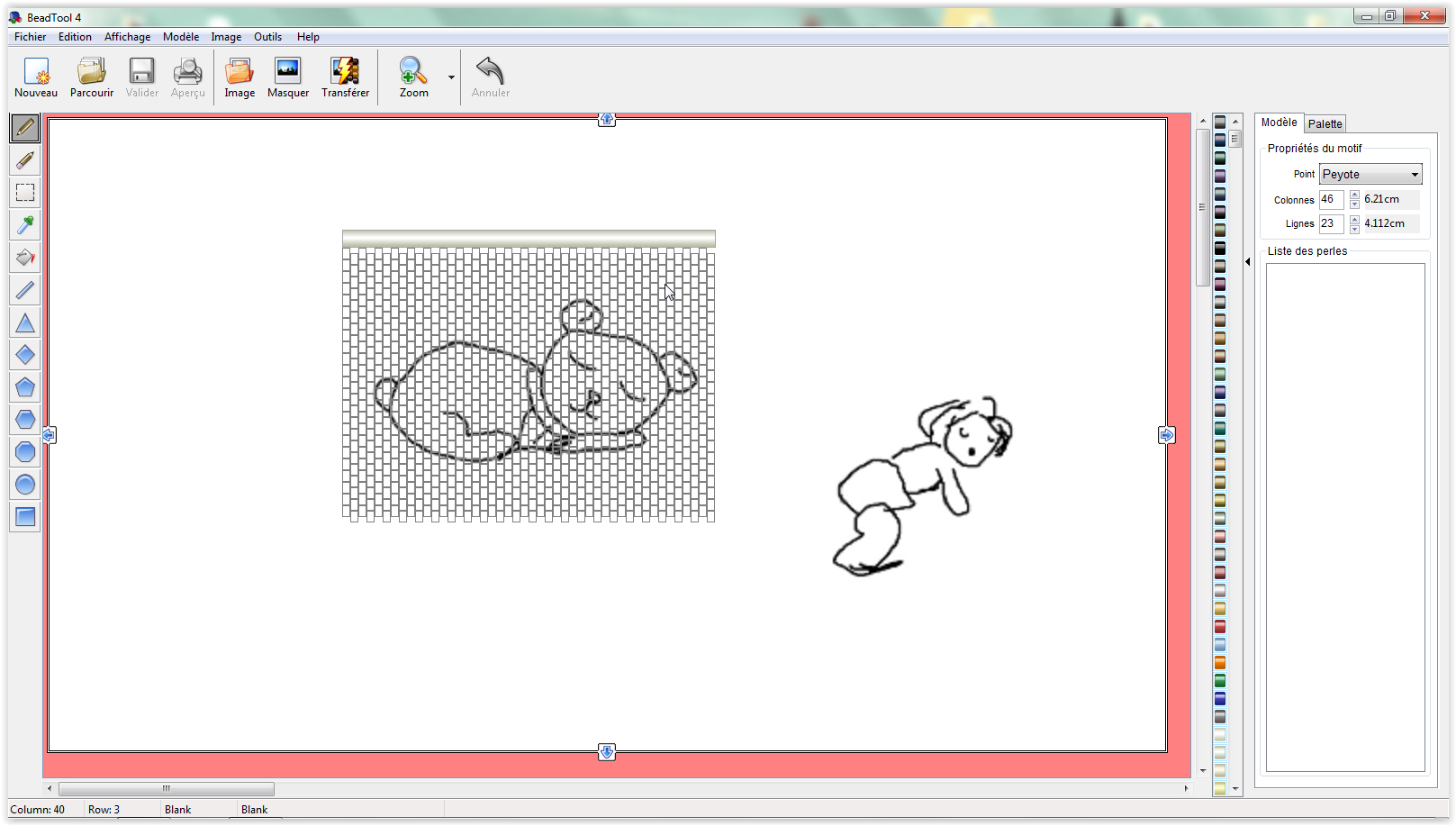Expand canvas using the right arrow handle
Screen dimensions: 1456x826
click(1166, 435)
